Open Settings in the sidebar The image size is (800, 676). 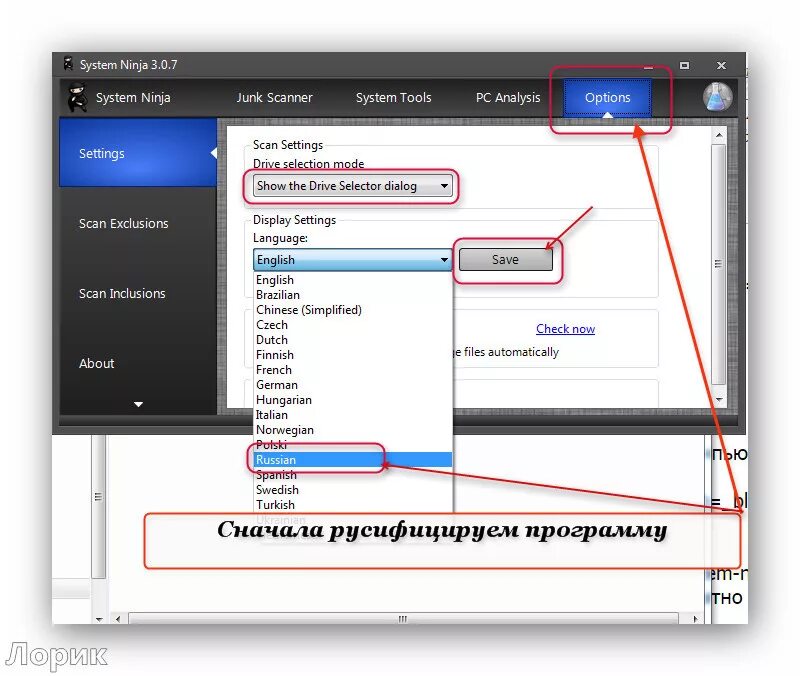click(x=138, y=153)
